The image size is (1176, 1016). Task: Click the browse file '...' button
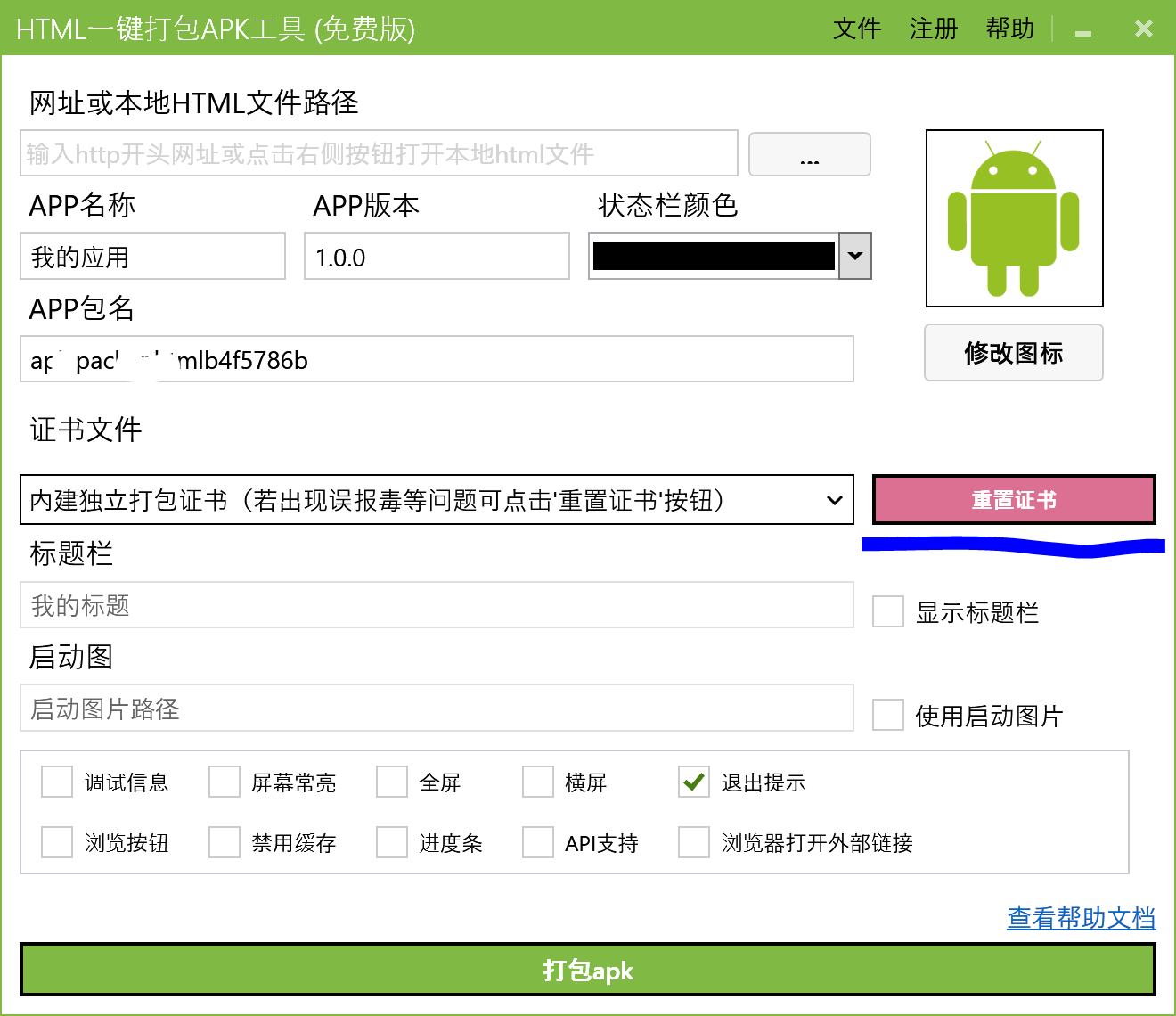pyautogui.click(x=809, y=155)
